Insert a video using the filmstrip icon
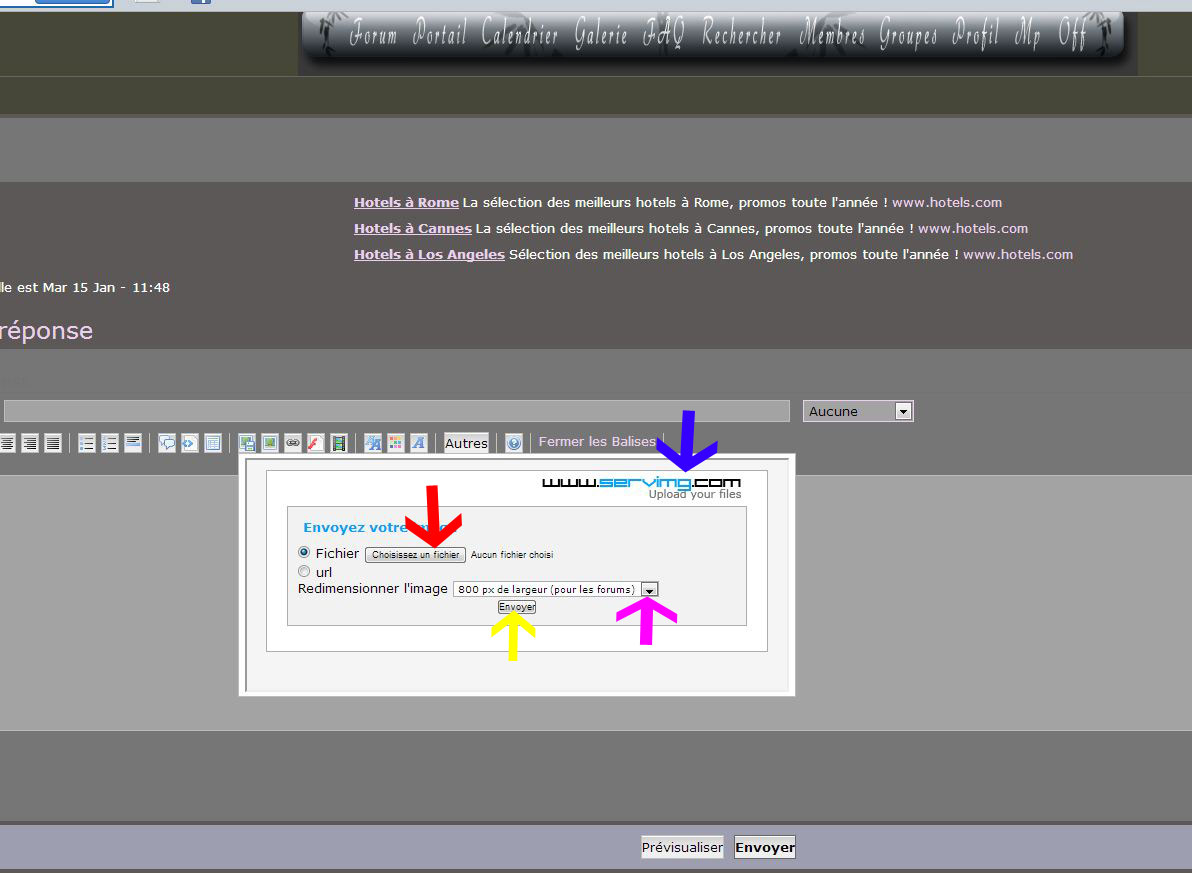 [x=338, y=443]
